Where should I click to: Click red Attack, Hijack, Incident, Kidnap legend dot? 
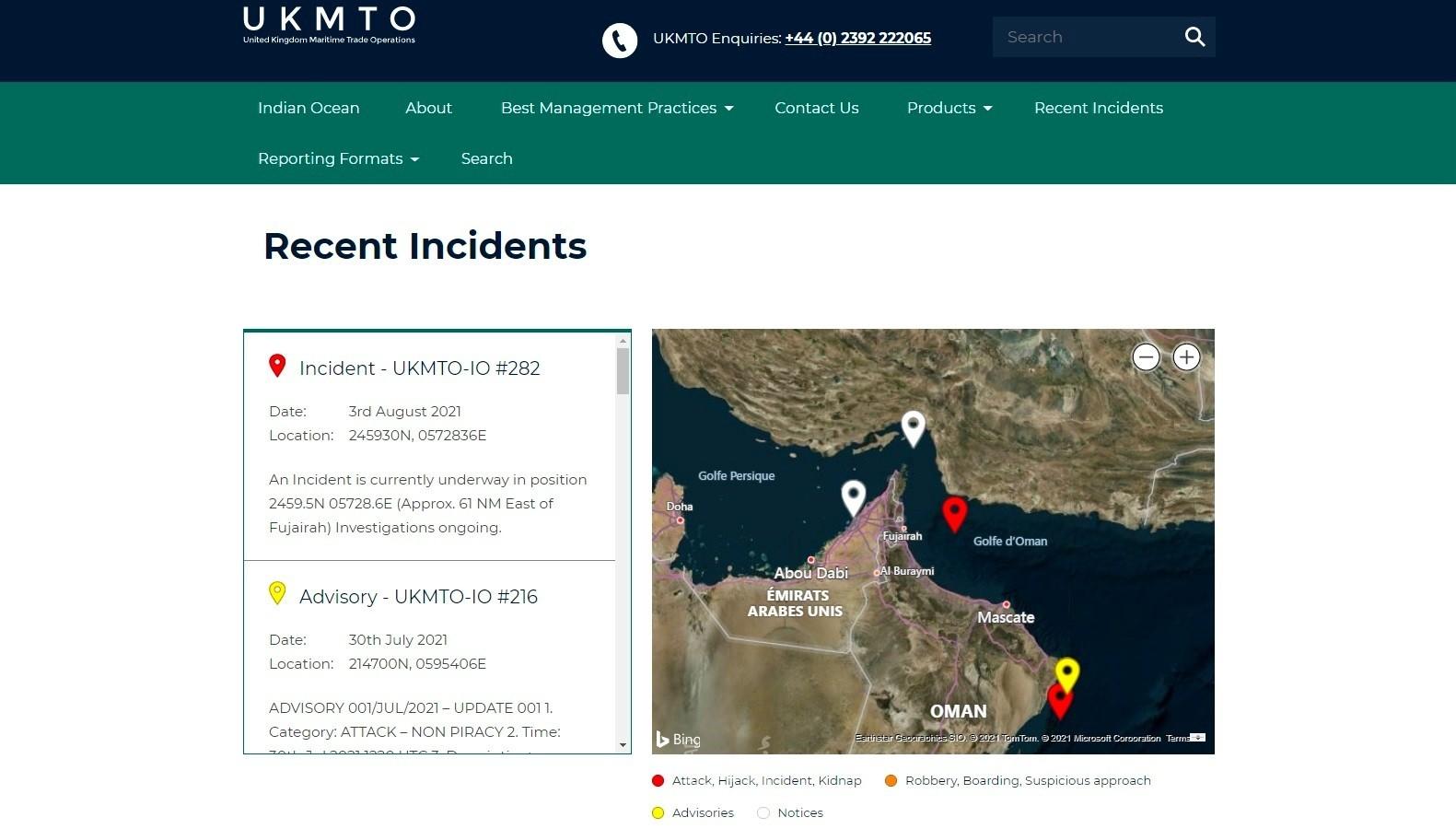658,781
